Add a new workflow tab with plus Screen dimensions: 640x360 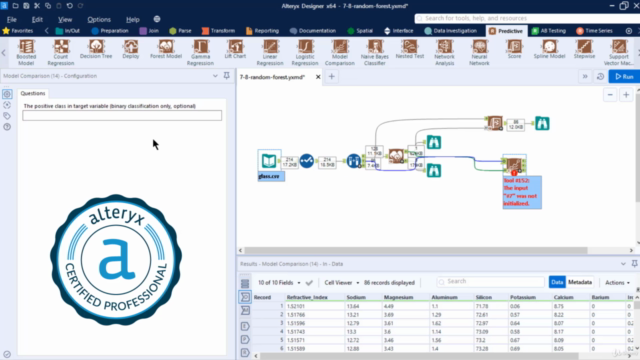pos(331,76)
